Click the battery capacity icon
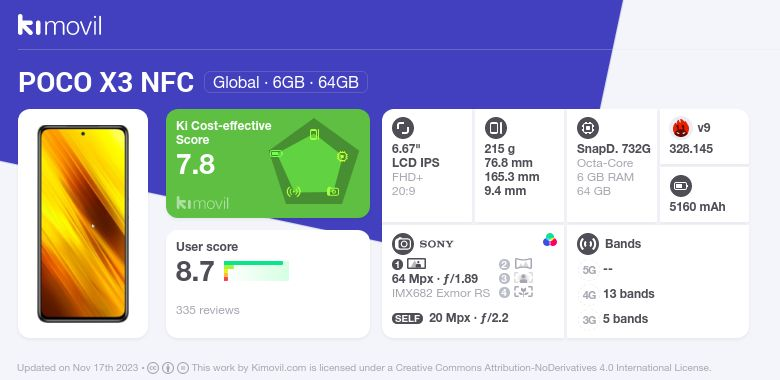 pyautogui.click(x=680, y=187)
